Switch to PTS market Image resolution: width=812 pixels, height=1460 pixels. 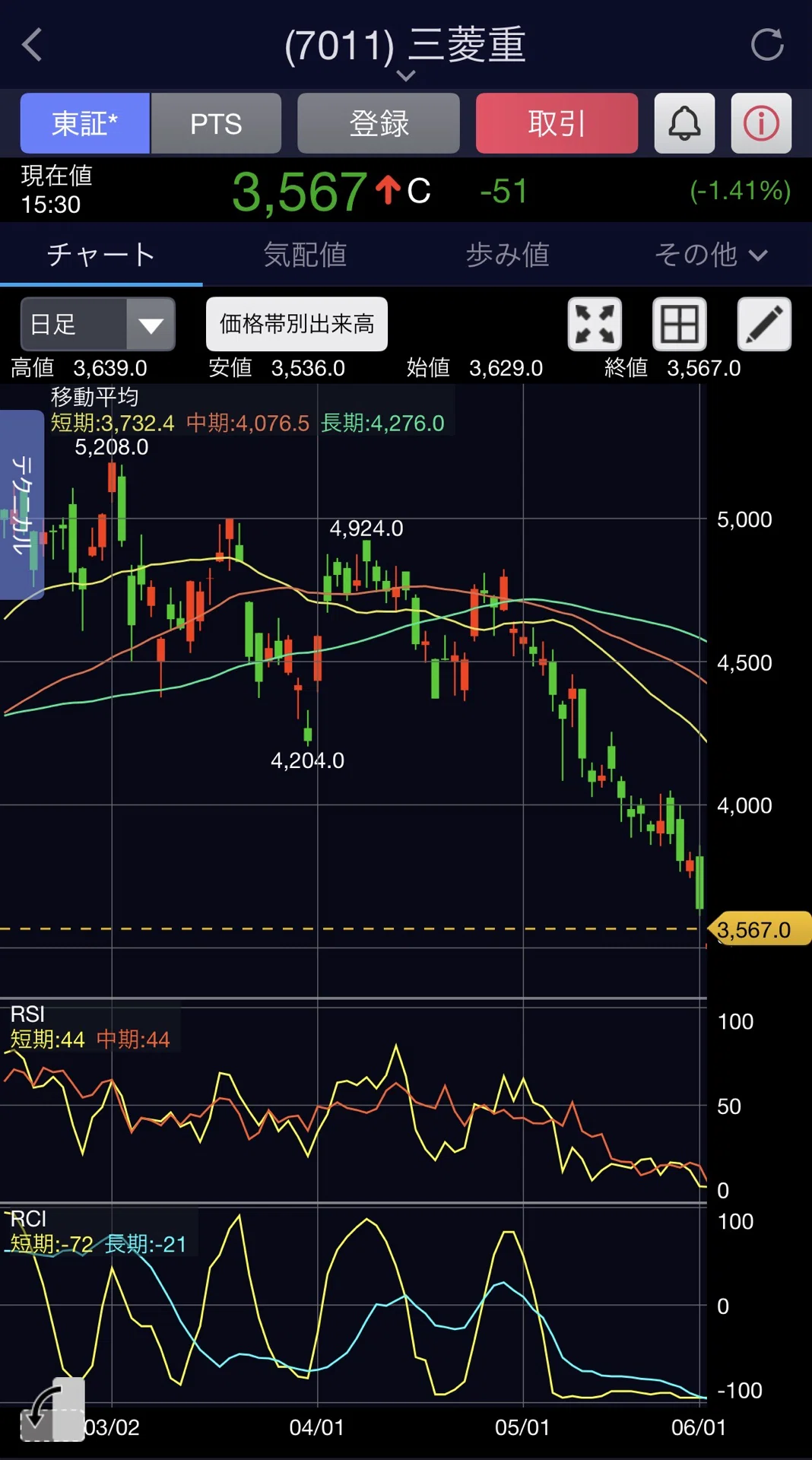[216, 123]
